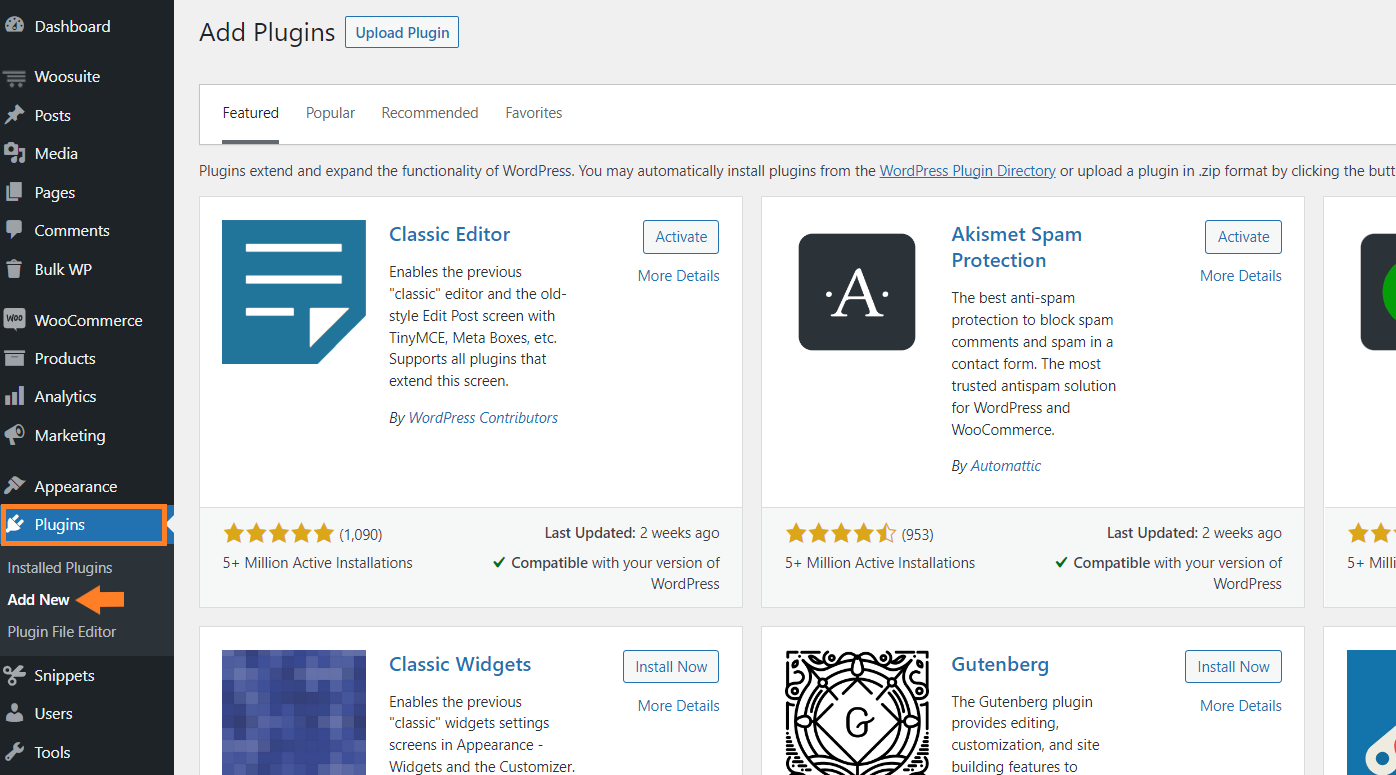This screenshot has width=1396, height=775.
Task: Click the Appearance paintbrush icon
Action: (x=14, y=486)
